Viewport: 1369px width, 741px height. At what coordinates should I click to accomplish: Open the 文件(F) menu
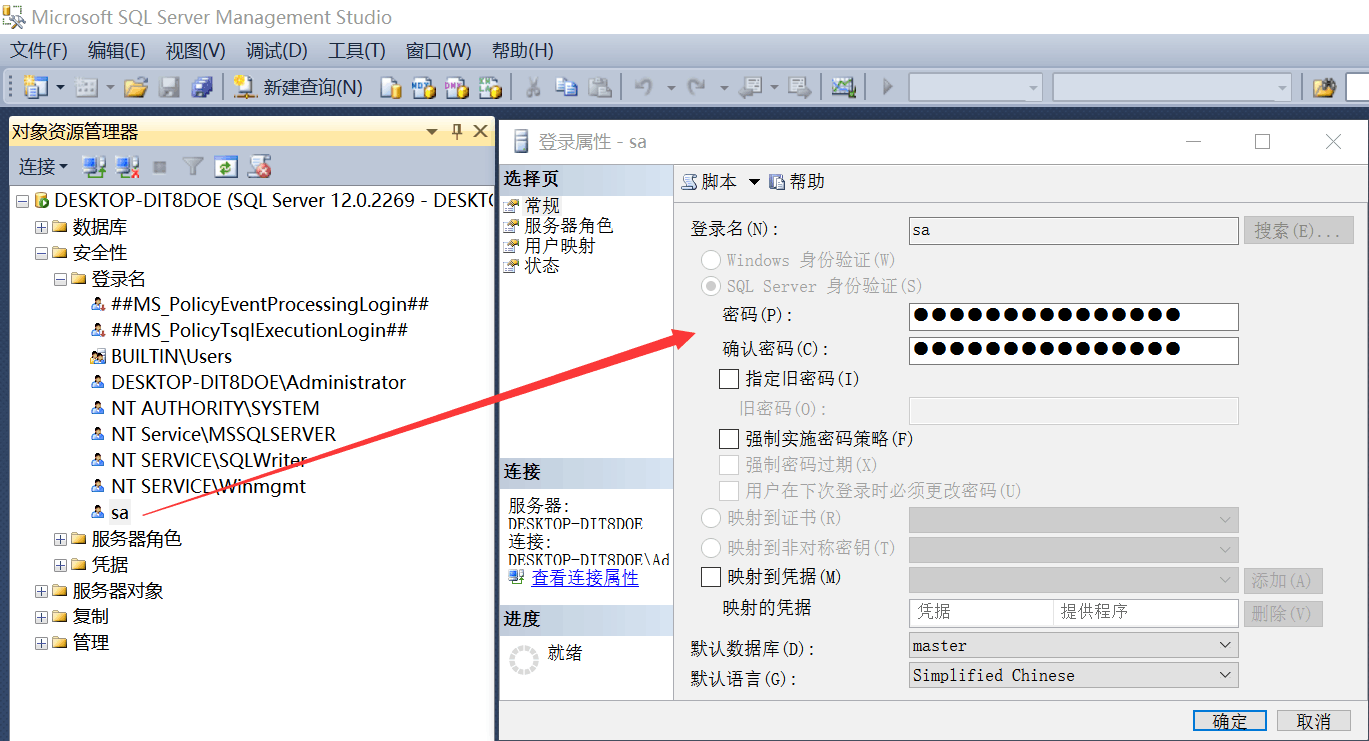click(x=39, y=50)
